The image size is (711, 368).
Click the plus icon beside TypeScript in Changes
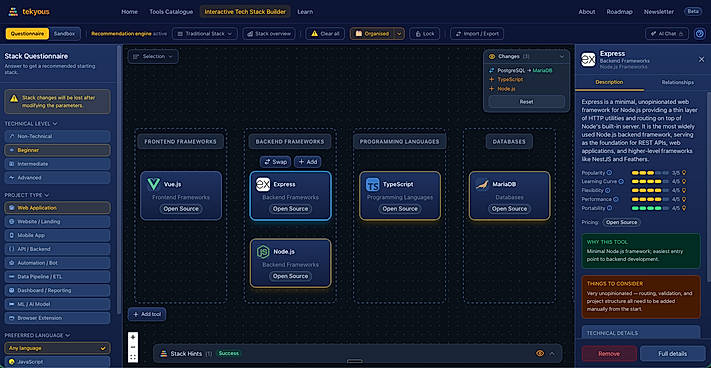[492, 80]
